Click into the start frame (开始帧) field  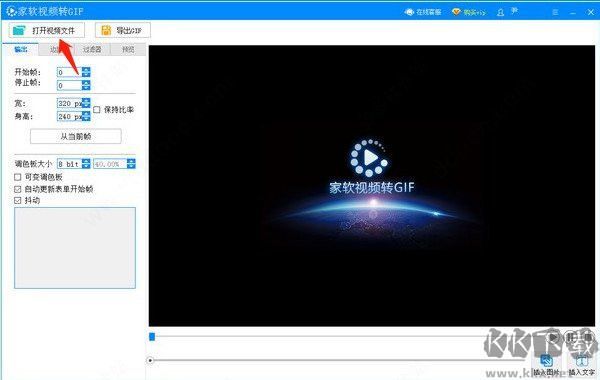[x=69, y=72]
